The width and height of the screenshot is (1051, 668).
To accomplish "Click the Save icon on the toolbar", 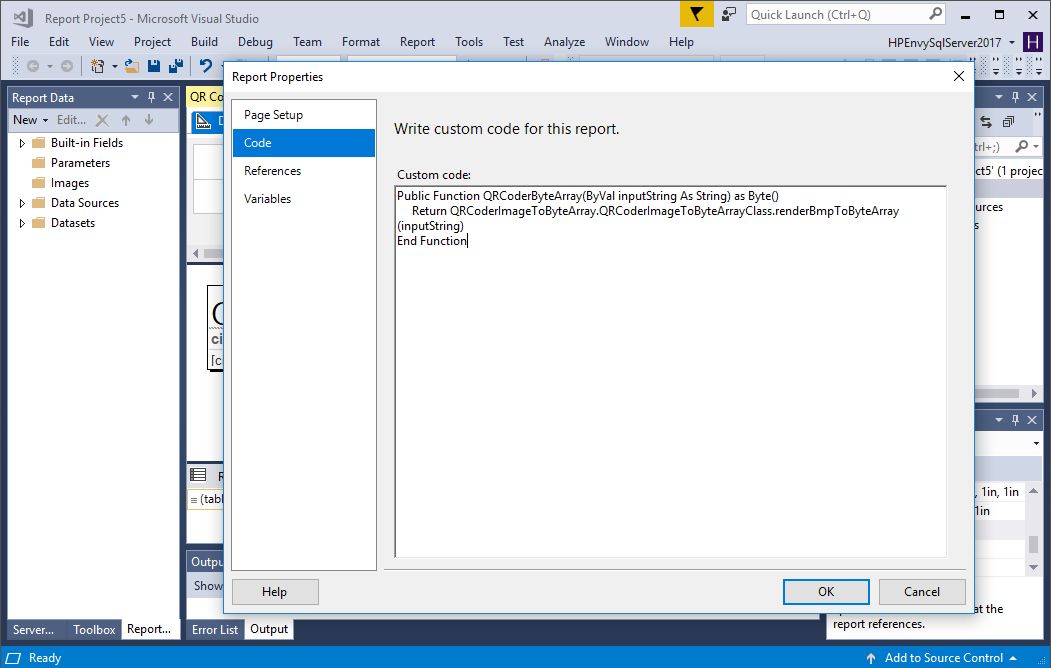I will coord(153,65).
